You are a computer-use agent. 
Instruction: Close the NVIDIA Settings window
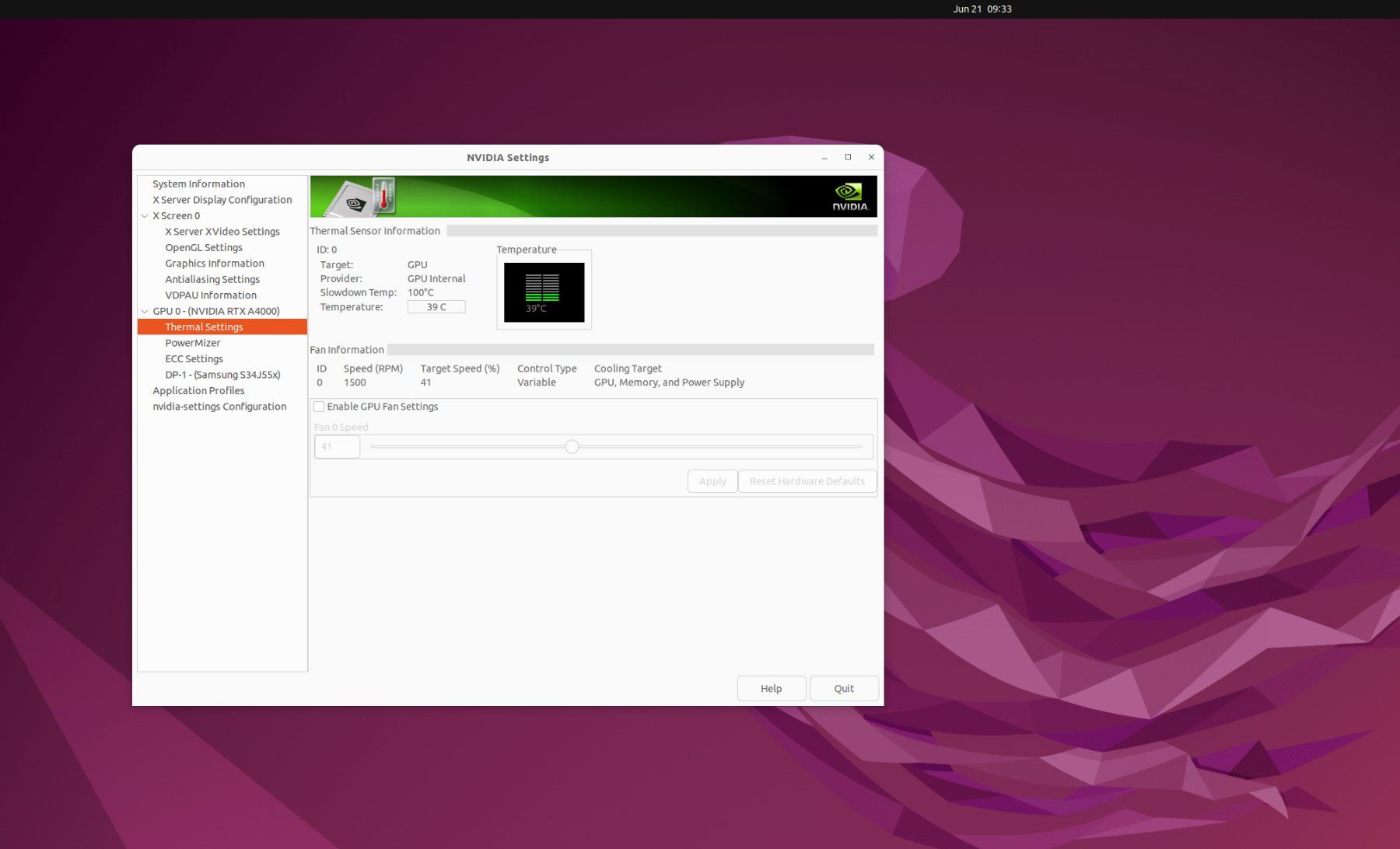coord(871,157)
